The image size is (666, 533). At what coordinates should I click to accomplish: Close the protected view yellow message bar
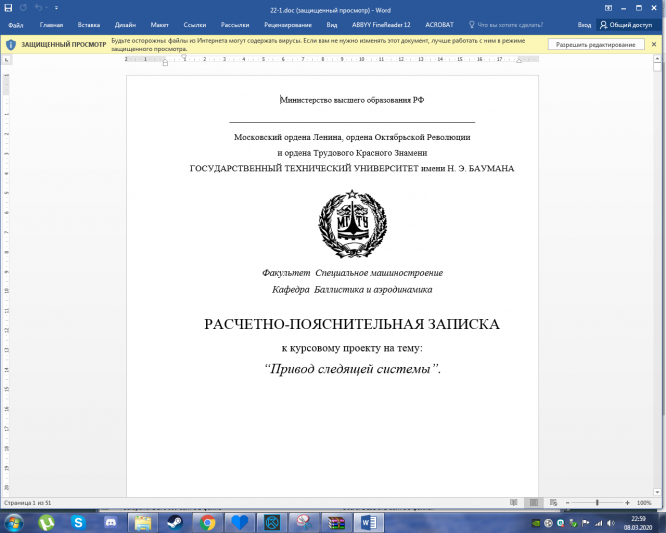[x=654, y=44]
